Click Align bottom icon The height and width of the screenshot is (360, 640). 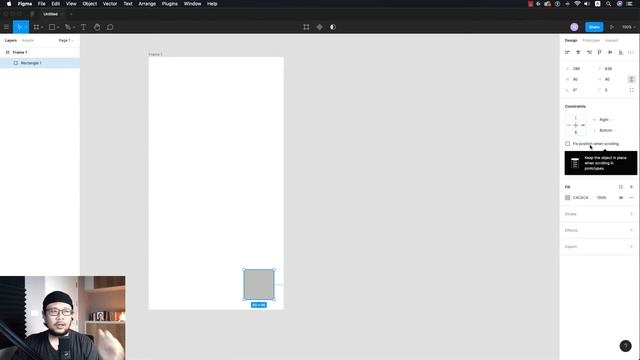coord(621,52)
